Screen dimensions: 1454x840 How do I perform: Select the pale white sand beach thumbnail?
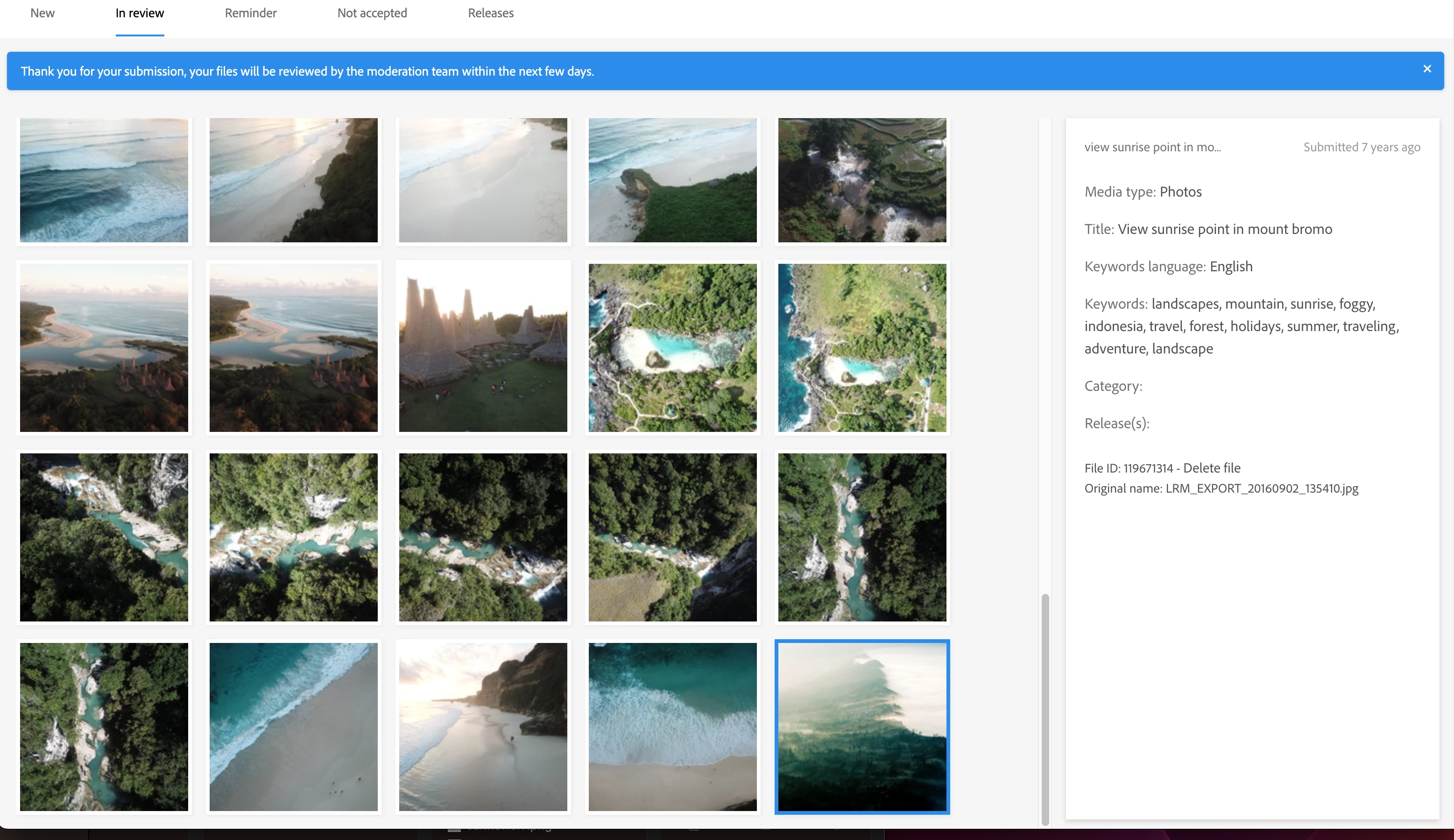tap(483, 180)
